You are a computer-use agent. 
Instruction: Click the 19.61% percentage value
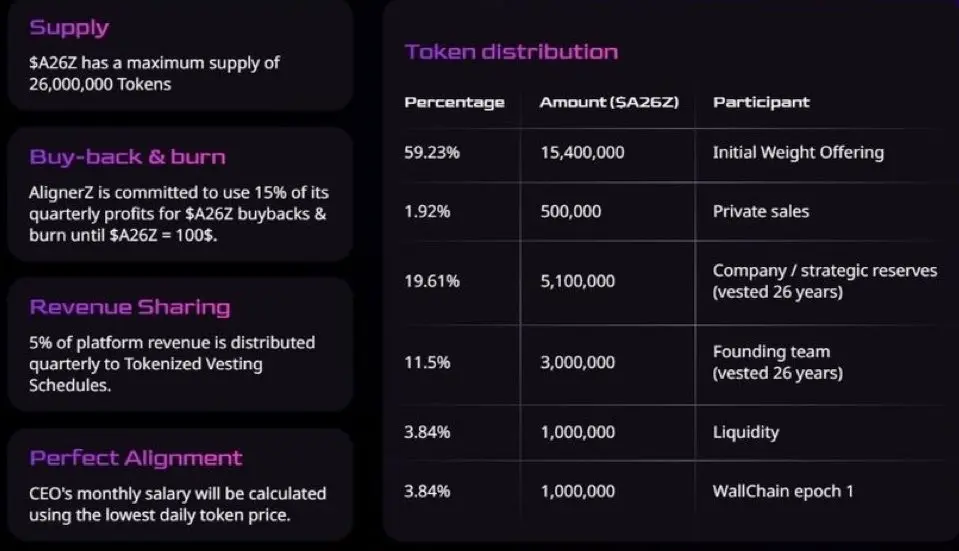pyautogui.click(x=432, y=282)
